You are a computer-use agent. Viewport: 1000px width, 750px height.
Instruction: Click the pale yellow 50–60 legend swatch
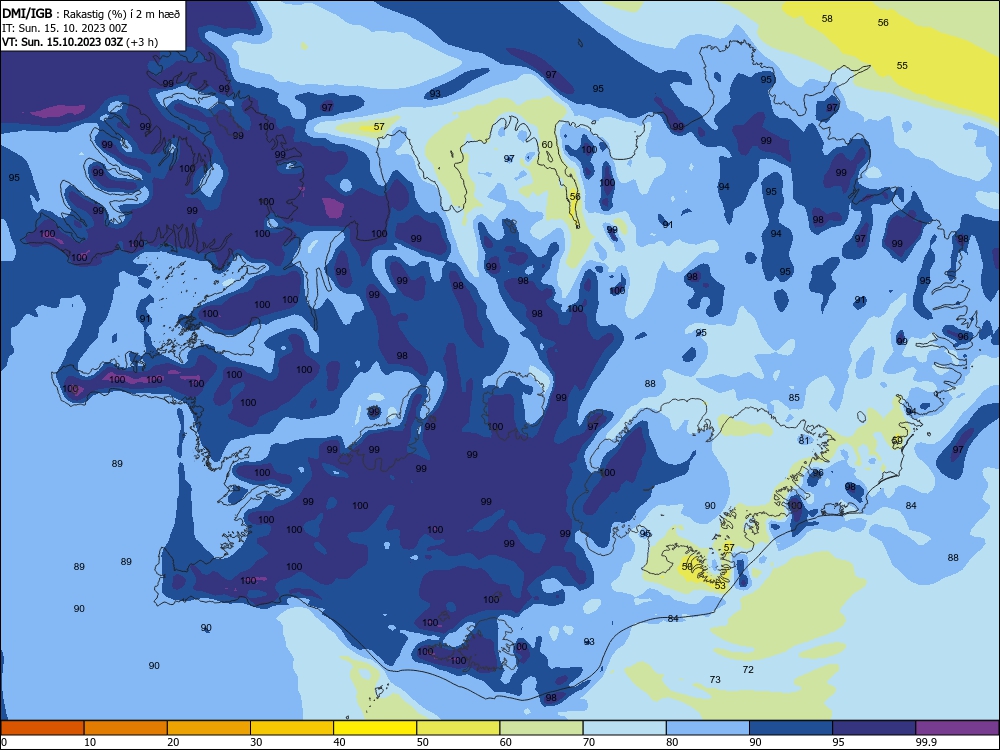(458, 728)
